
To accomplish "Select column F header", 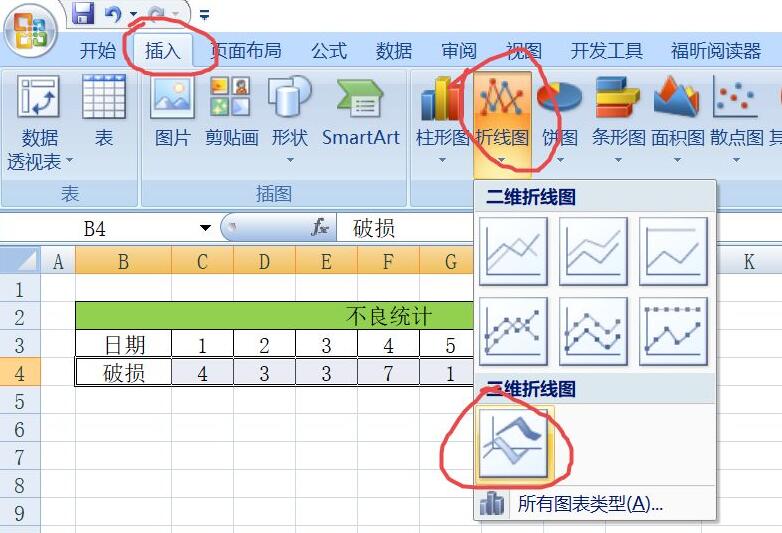I will tap(388, 261).
